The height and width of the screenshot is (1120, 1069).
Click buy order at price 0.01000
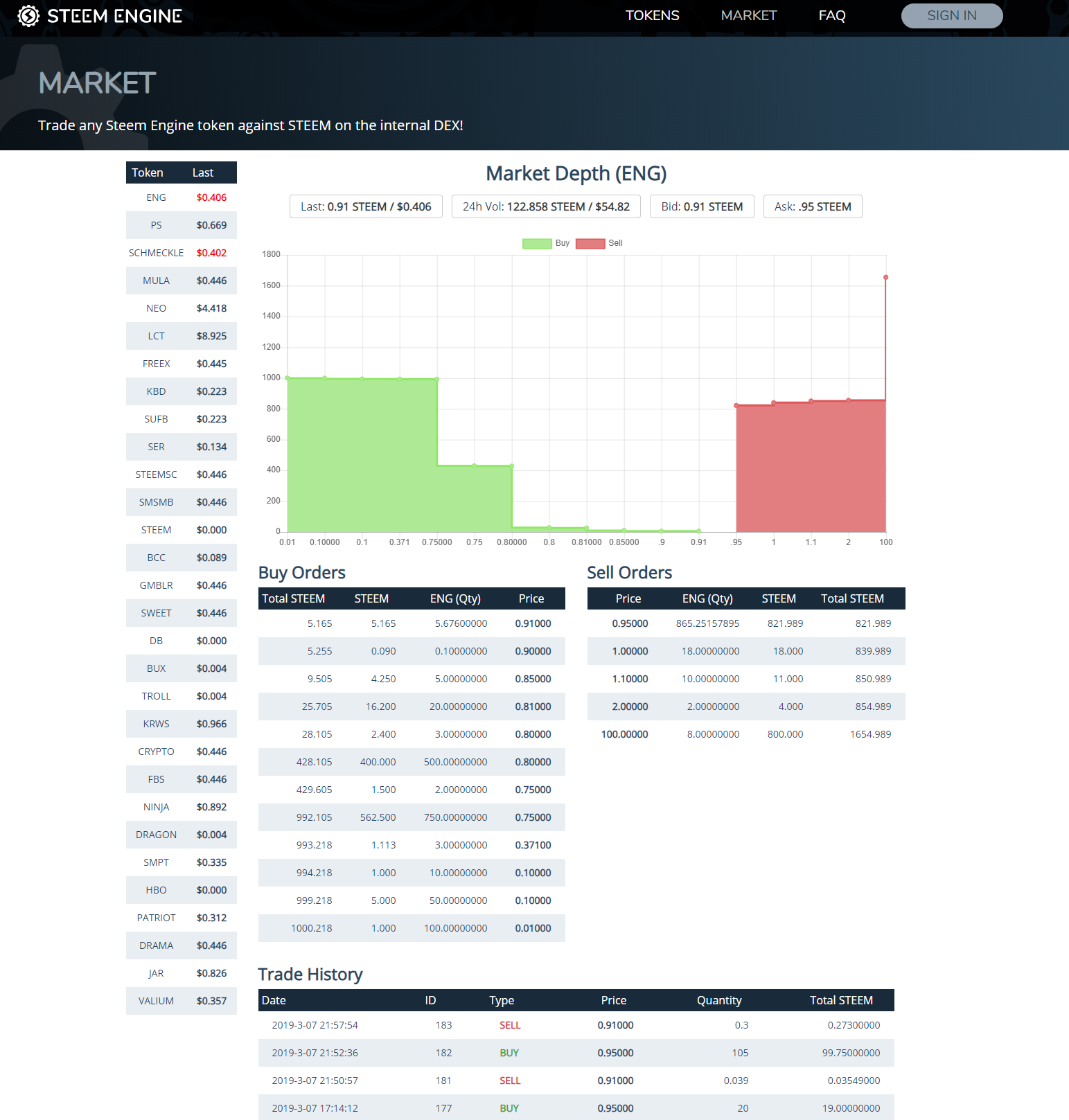pos(412,928)
